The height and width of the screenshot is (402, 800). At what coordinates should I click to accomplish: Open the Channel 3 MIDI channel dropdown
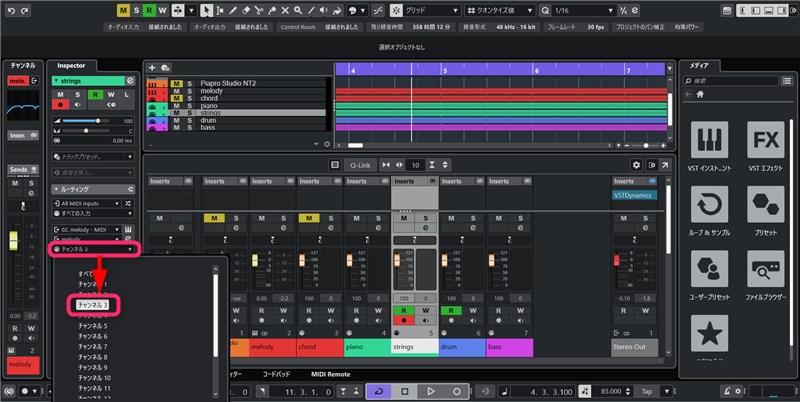93,249
